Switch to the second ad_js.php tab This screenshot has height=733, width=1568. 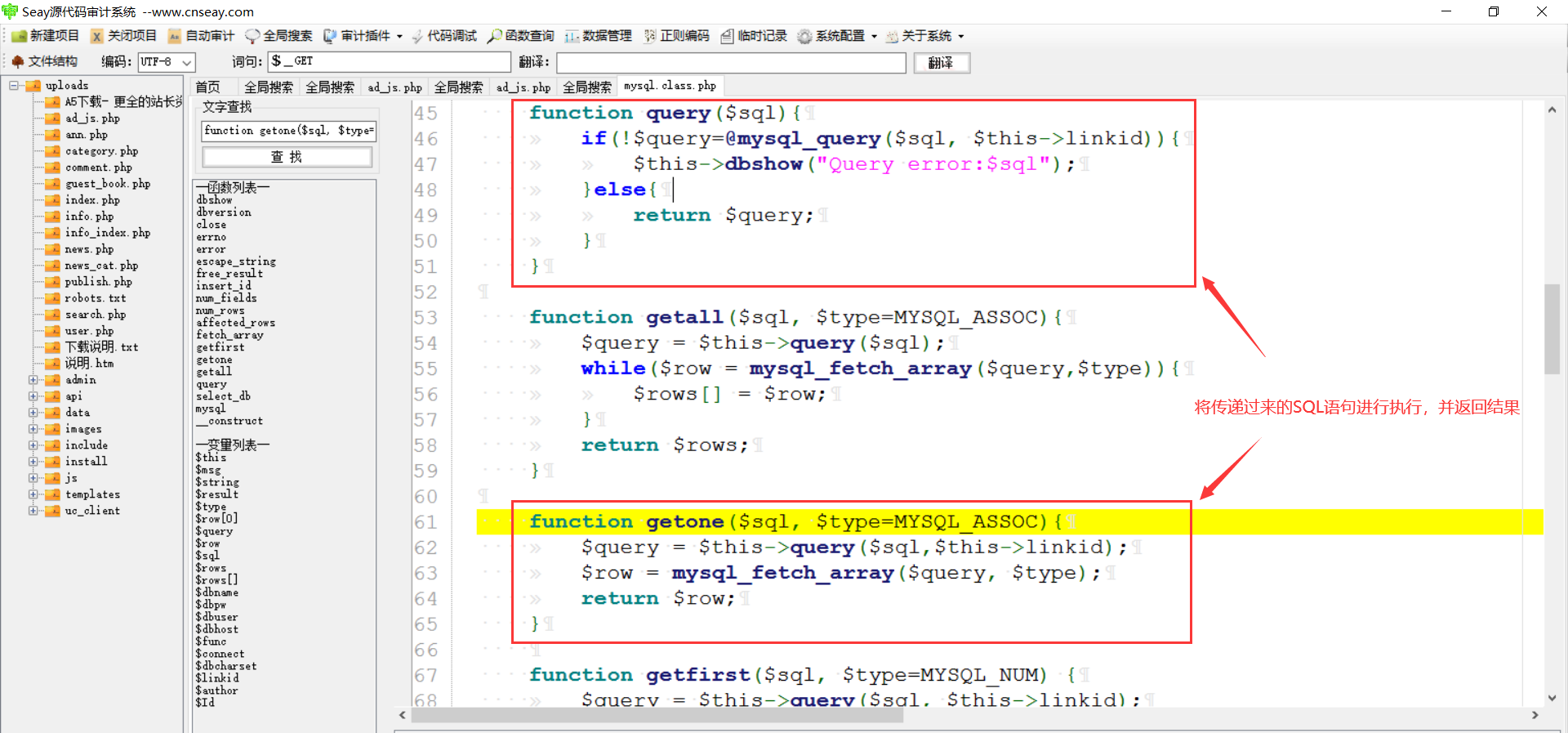[523, 87]
